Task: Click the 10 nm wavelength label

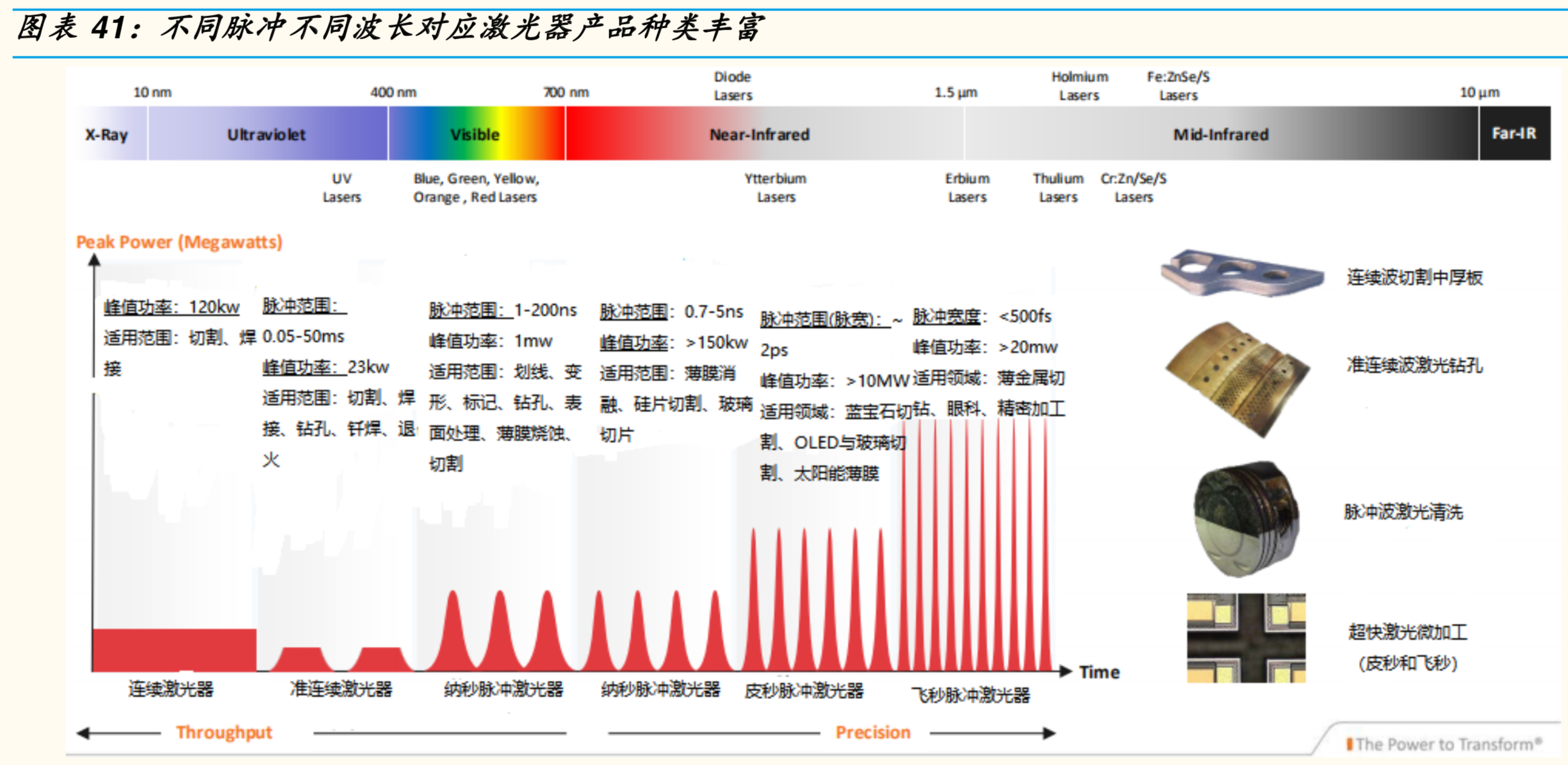Action: point(152,92)
